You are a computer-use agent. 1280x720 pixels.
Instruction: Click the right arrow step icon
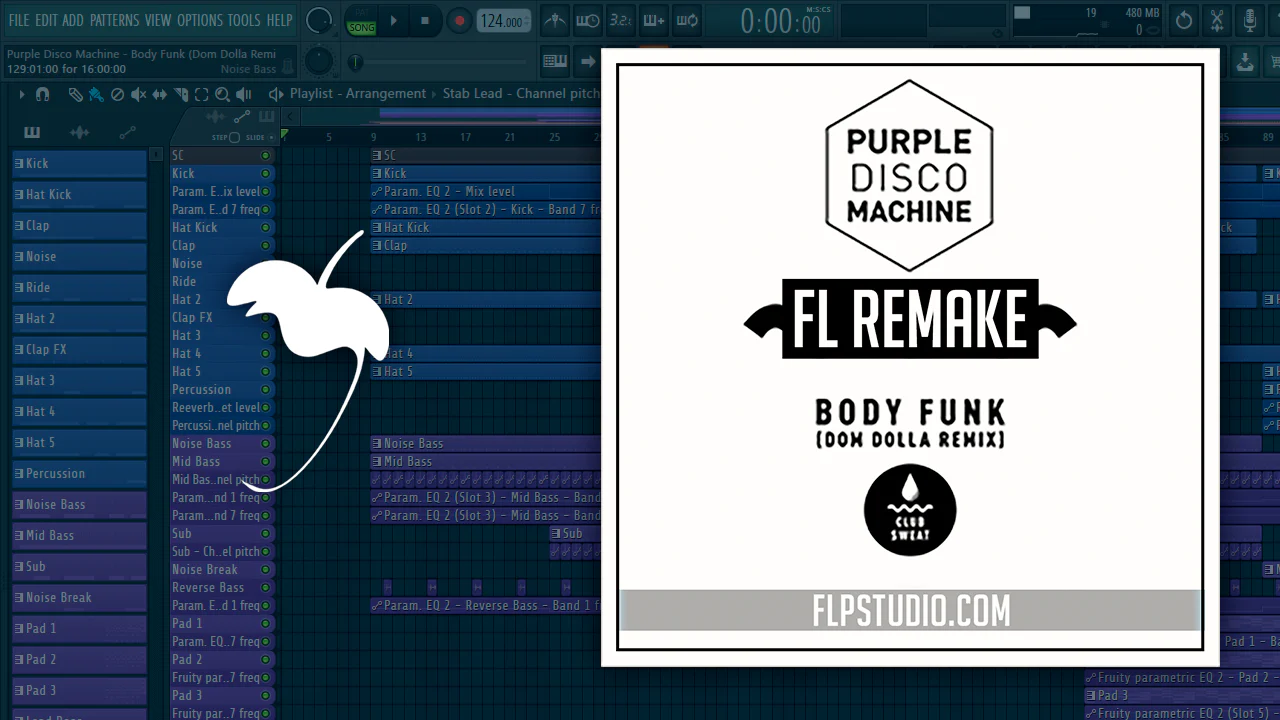pos(588,62)
